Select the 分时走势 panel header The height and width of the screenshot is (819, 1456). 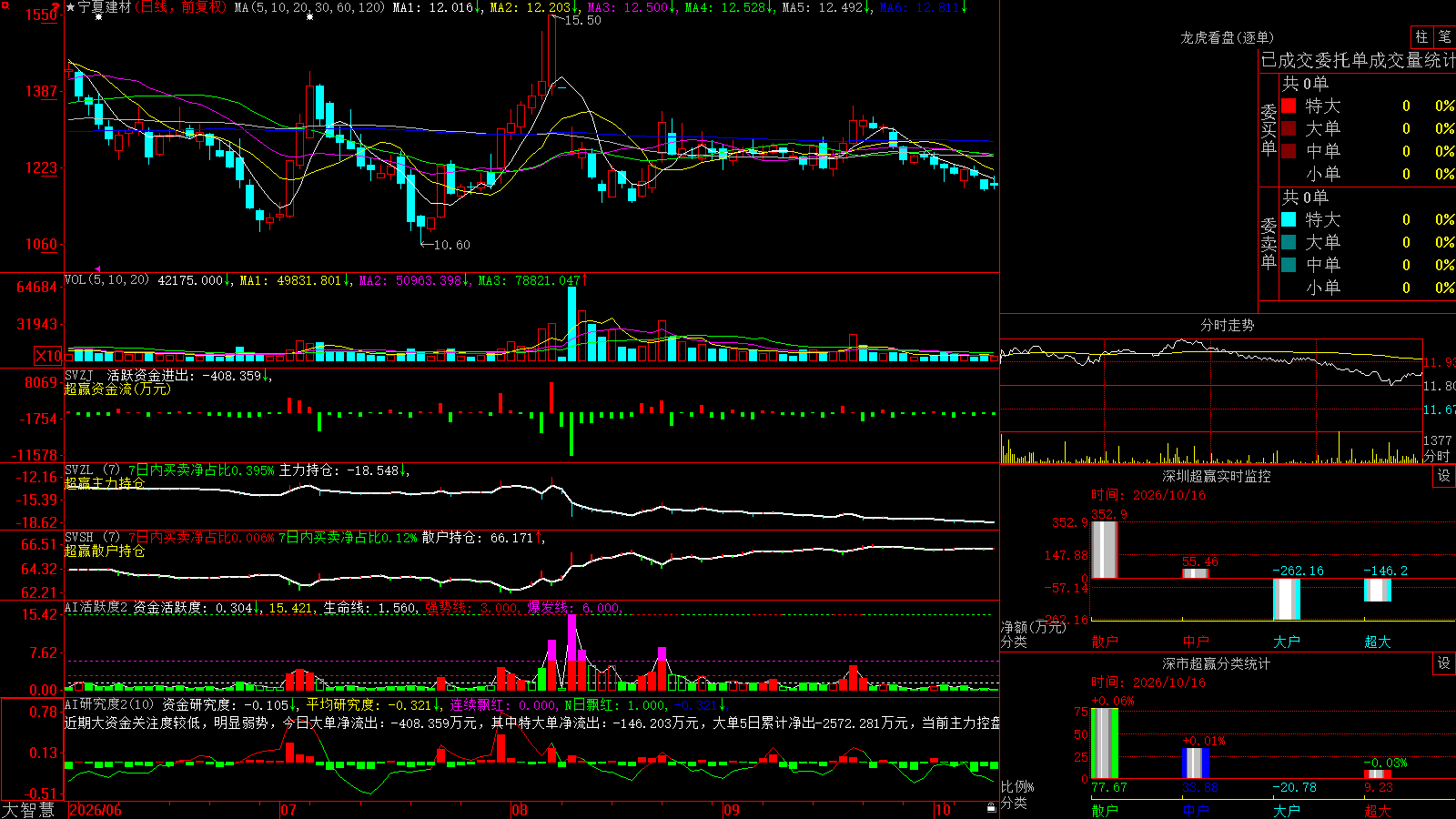pos(1227,325)
